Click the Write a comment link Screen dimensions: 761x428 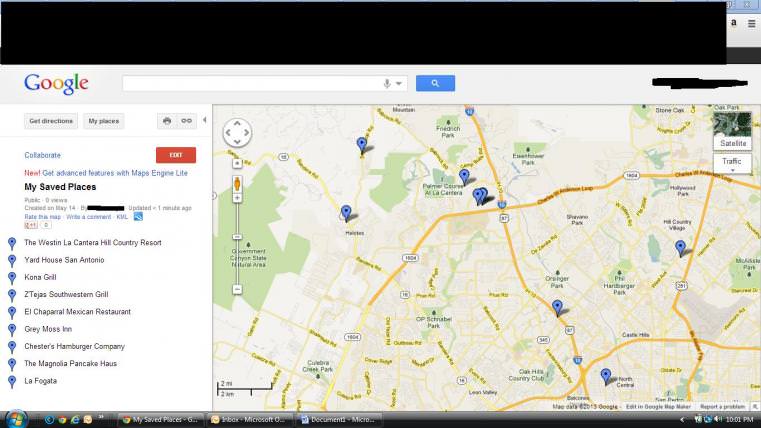pyautogui.click(x=88, y=217)
